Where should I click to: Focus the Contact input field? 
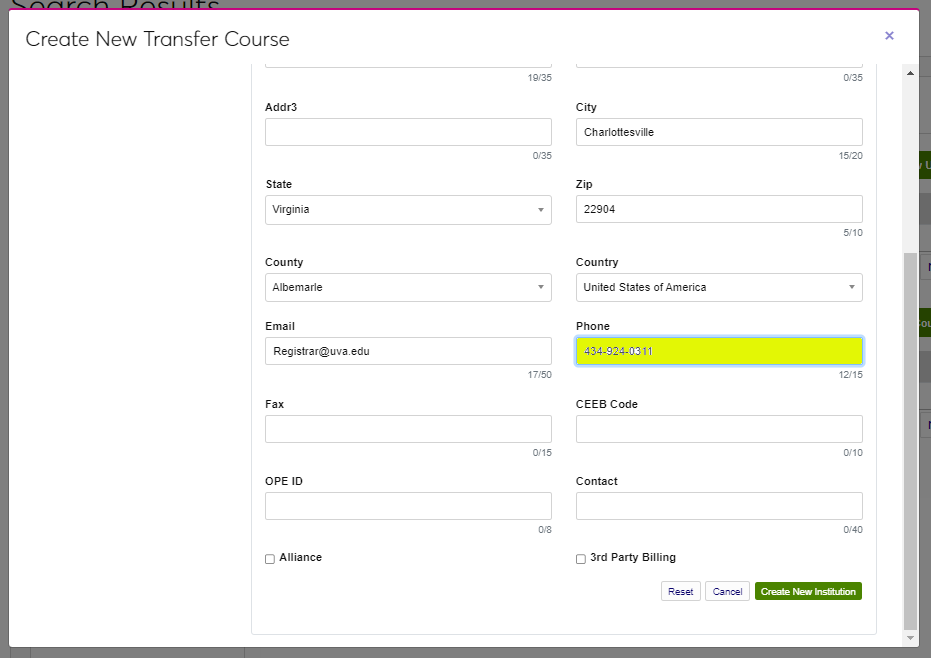(719, 506)
